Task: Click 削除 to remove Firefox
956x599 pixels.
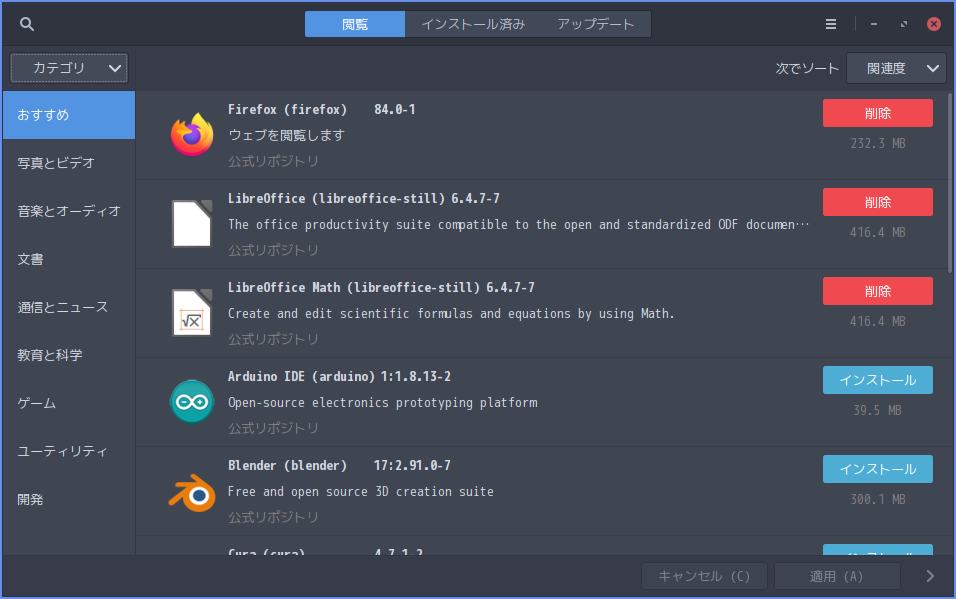Action: point(877,113)
